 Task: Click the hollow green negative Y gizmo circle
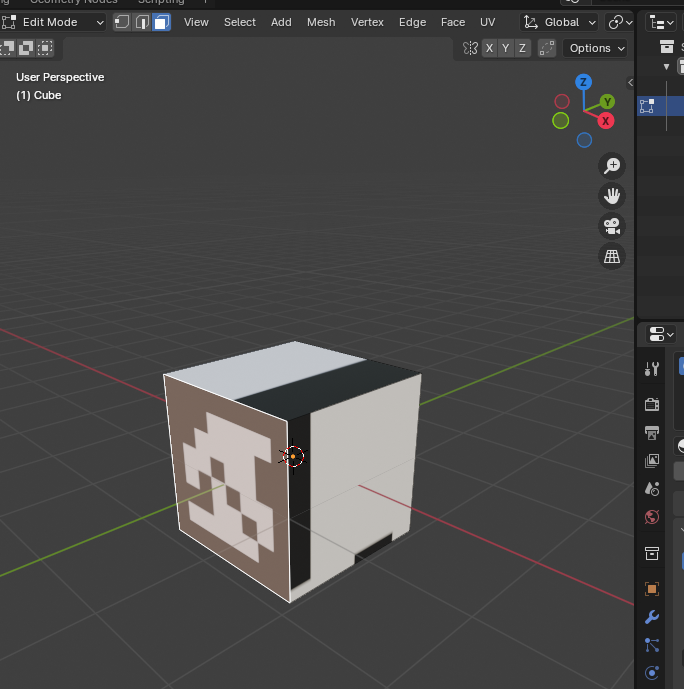pos(561,120)
